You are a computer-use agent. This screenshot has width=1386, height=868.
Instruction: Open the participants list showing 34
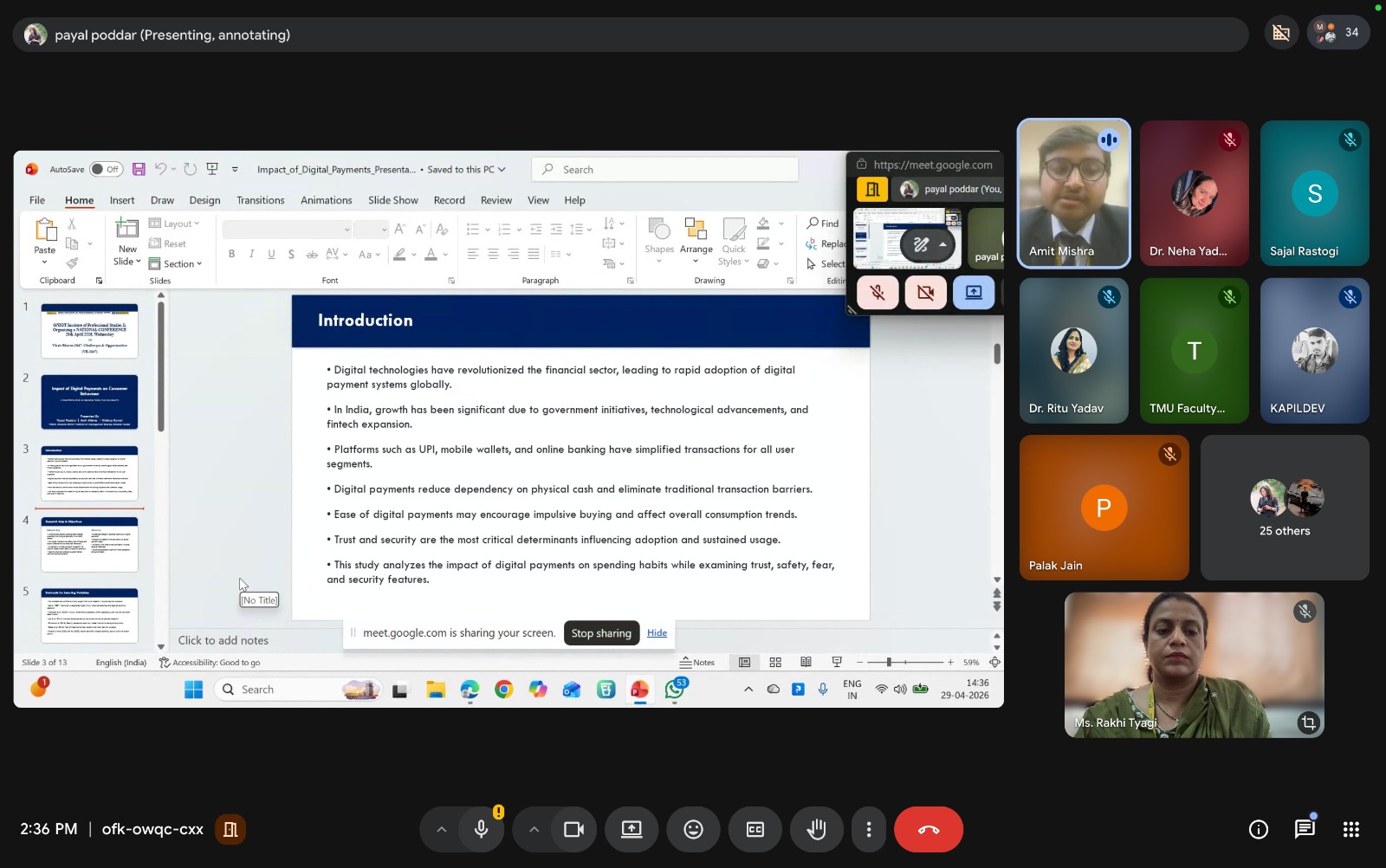[1338, 33]
